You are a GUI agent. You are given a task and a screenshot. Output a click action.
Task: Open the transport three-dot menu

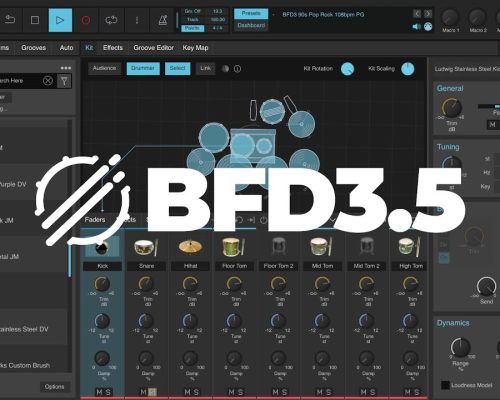tap(137, 20)
